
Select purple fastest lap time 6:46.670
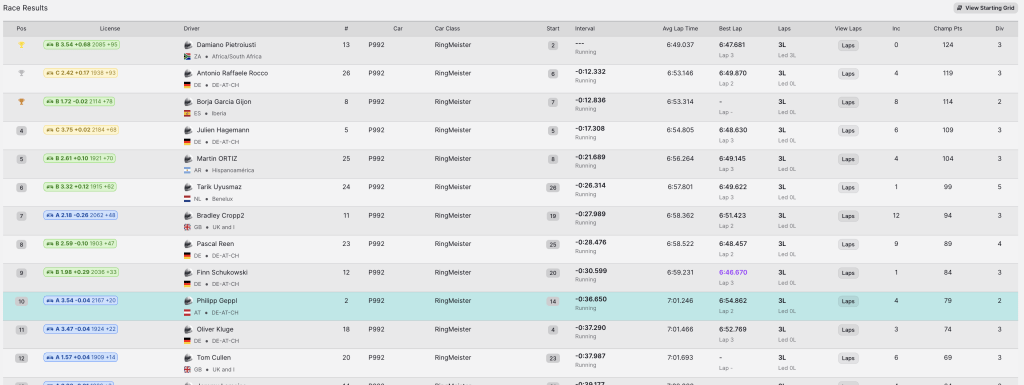pyautogui.click(x=733, y=272)
